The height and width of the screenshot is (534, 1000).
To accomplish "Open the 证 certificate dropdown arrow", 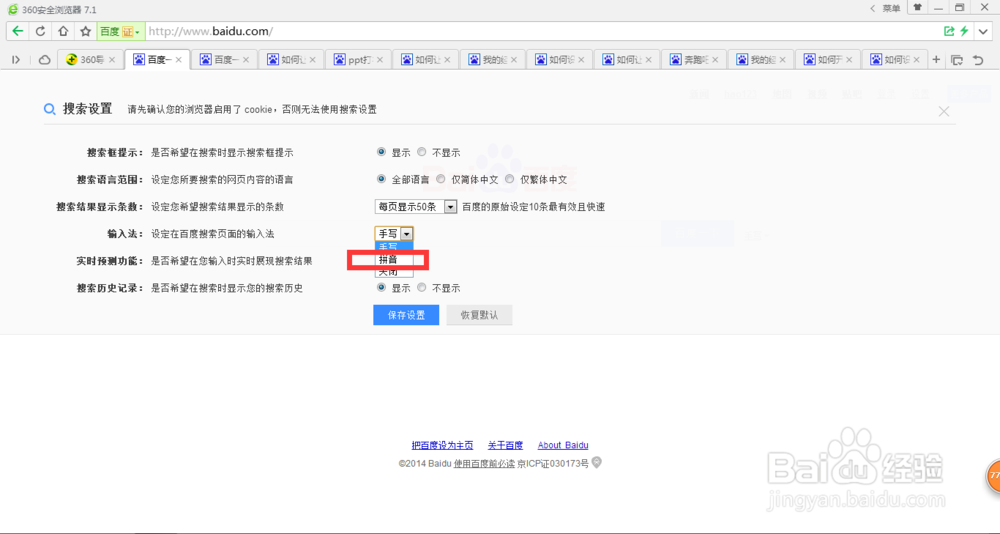I will (x=138, y=32).
